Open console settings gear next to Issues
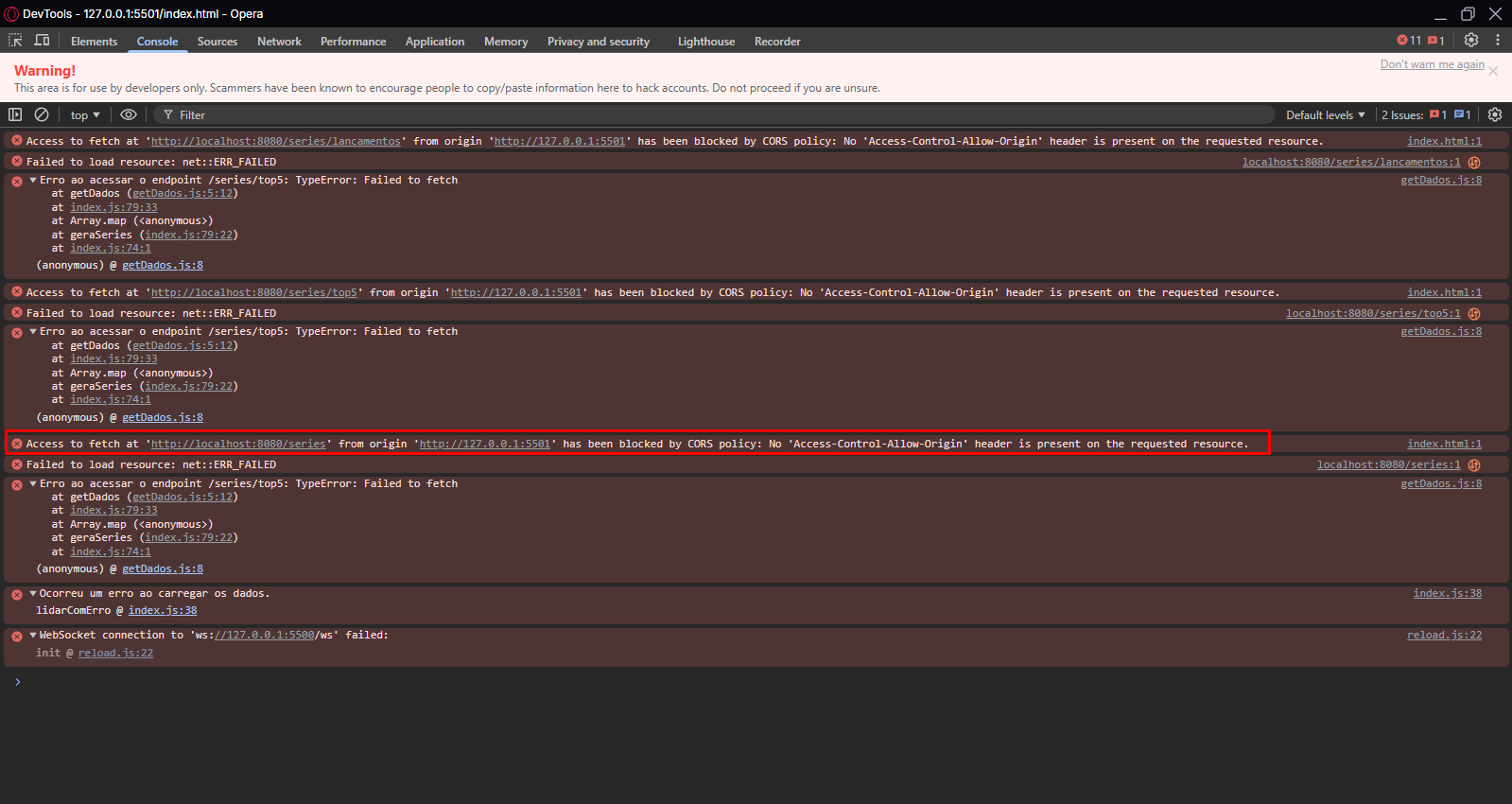This screenshot has height=804, width=1512. (1495, 114)
